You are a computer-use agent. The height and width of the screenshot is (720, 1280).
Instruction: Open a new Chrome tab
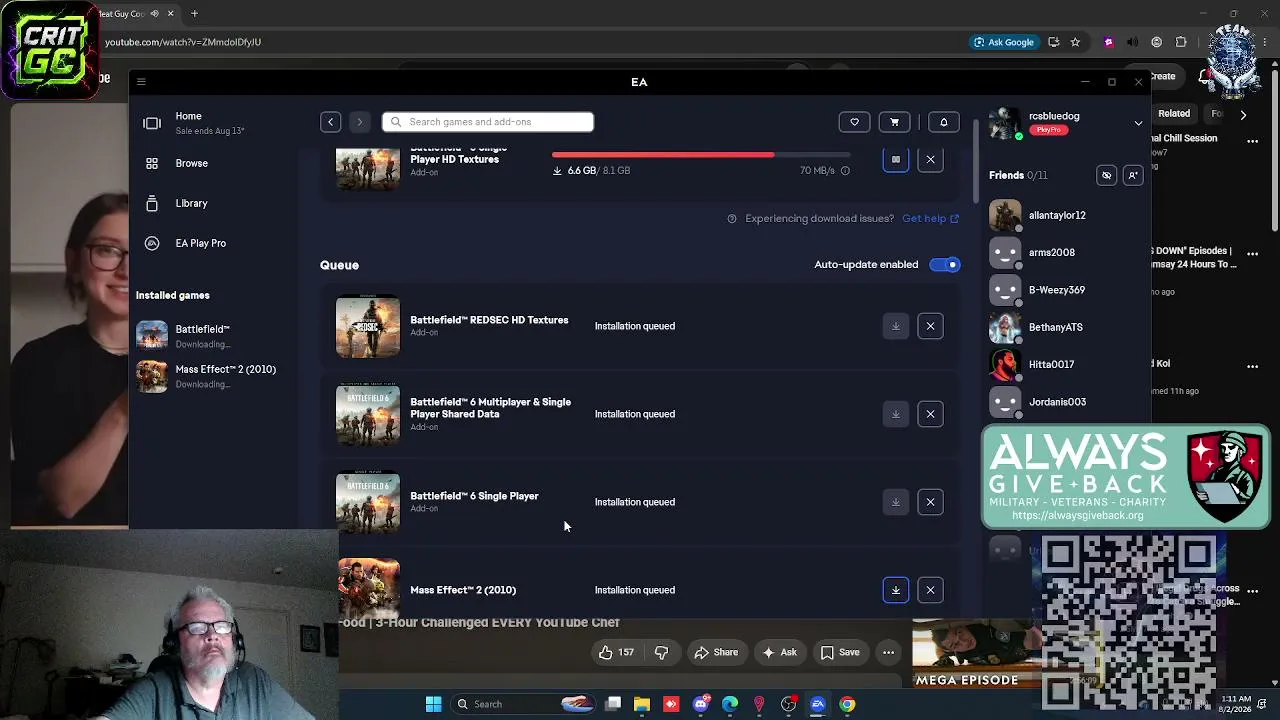point(194,14)
